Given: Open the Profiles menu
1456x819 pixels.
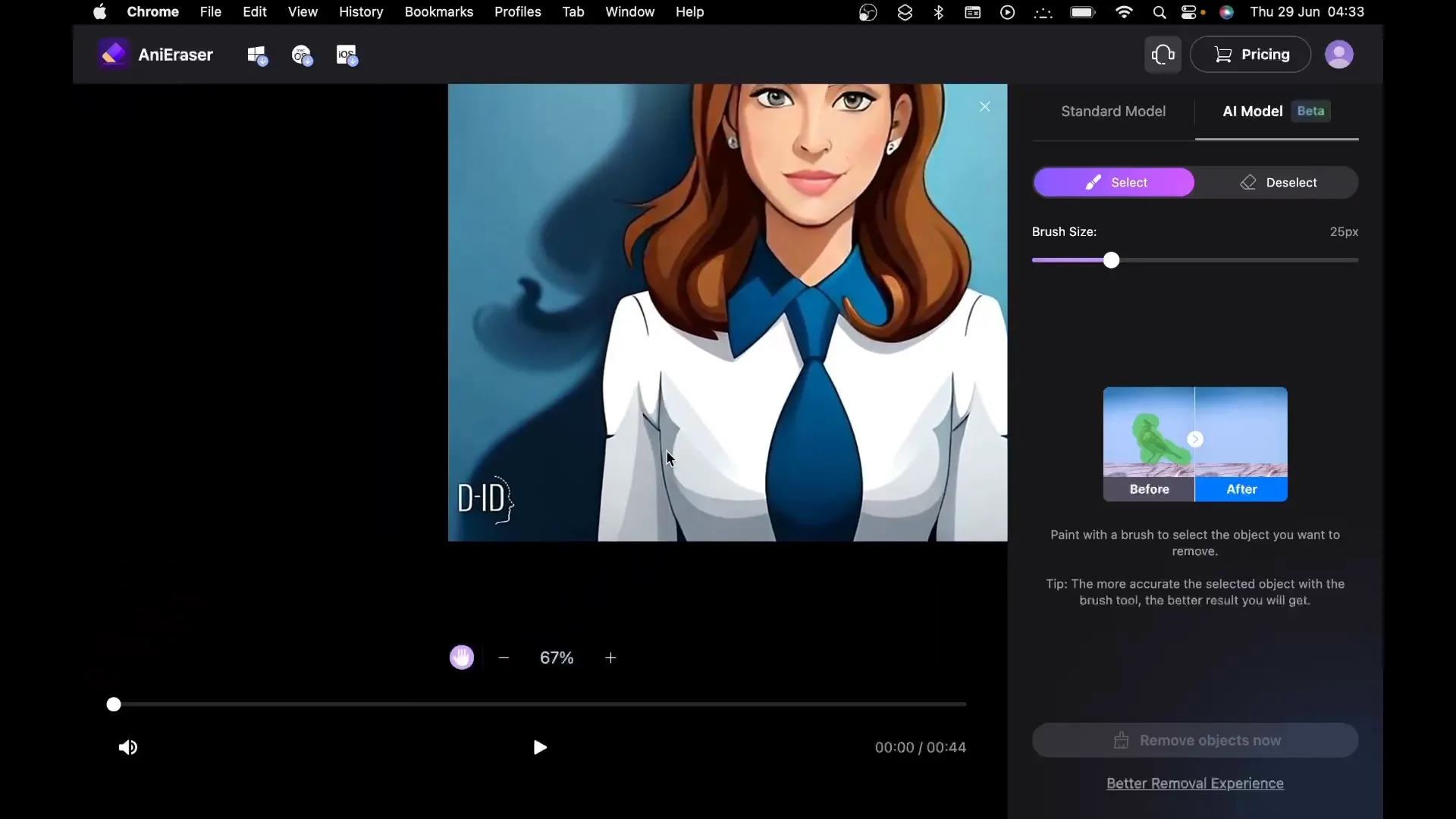Looking at the screenshot, I should (x=518, y=12).
